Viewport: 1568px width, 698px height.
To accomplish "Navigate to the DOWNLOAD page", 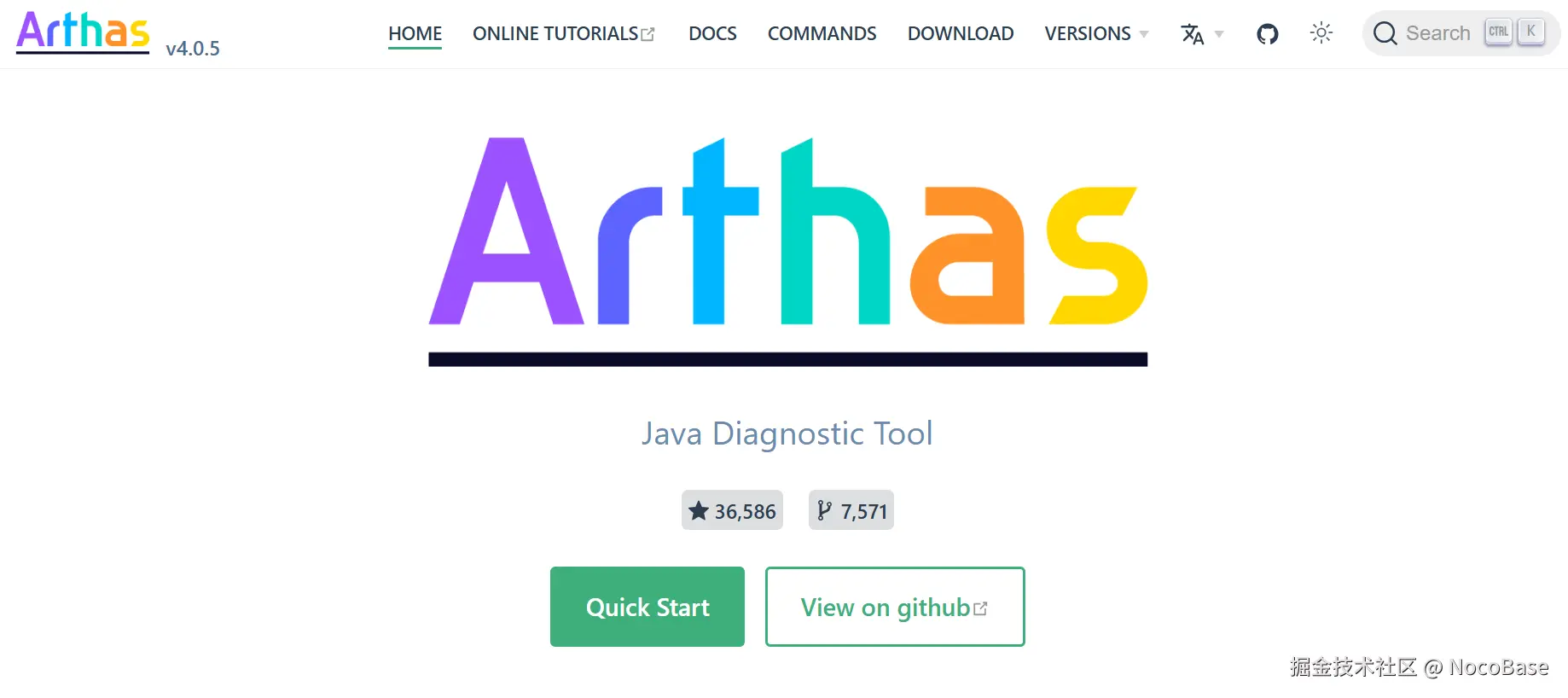I will click(961, 33).
